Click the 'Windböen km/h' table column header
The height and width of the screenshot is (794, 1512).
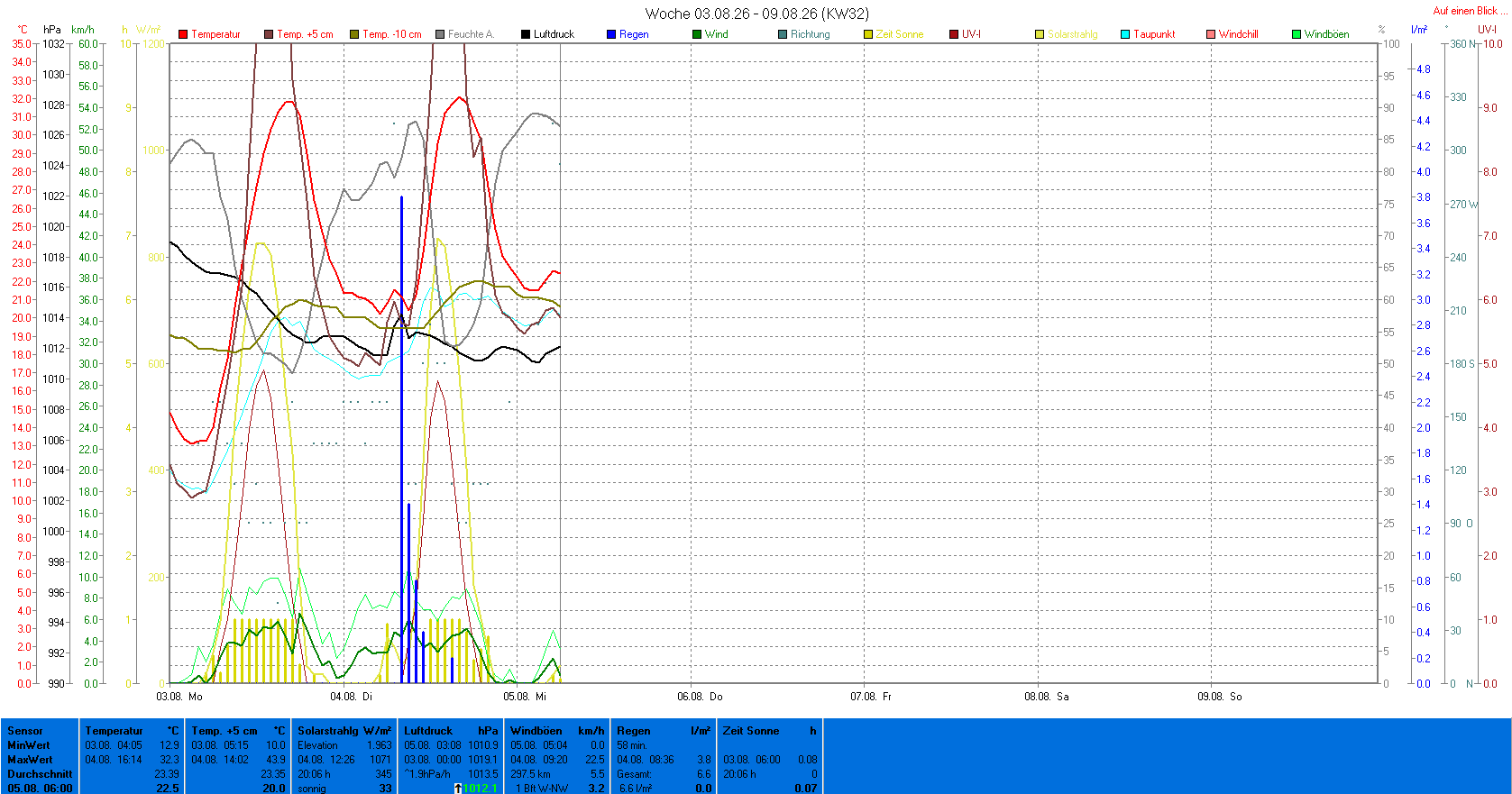pyautogui.click(x=557, y=731)
